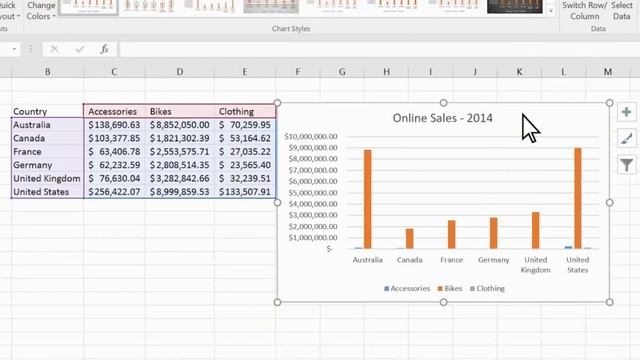The width and height of the screenshot is (640, 360).
Task: Open the Chart Styles paintbrush button
Action: (627, 138)
